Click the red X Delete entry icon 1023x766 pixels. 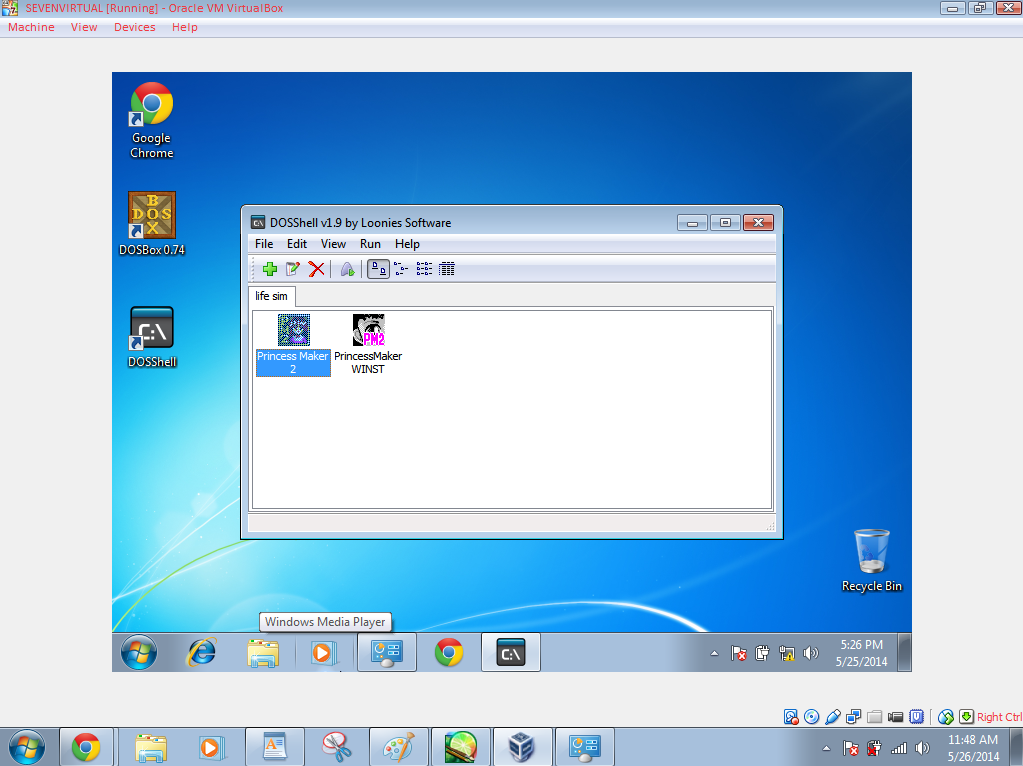click(x=316, y=269)
